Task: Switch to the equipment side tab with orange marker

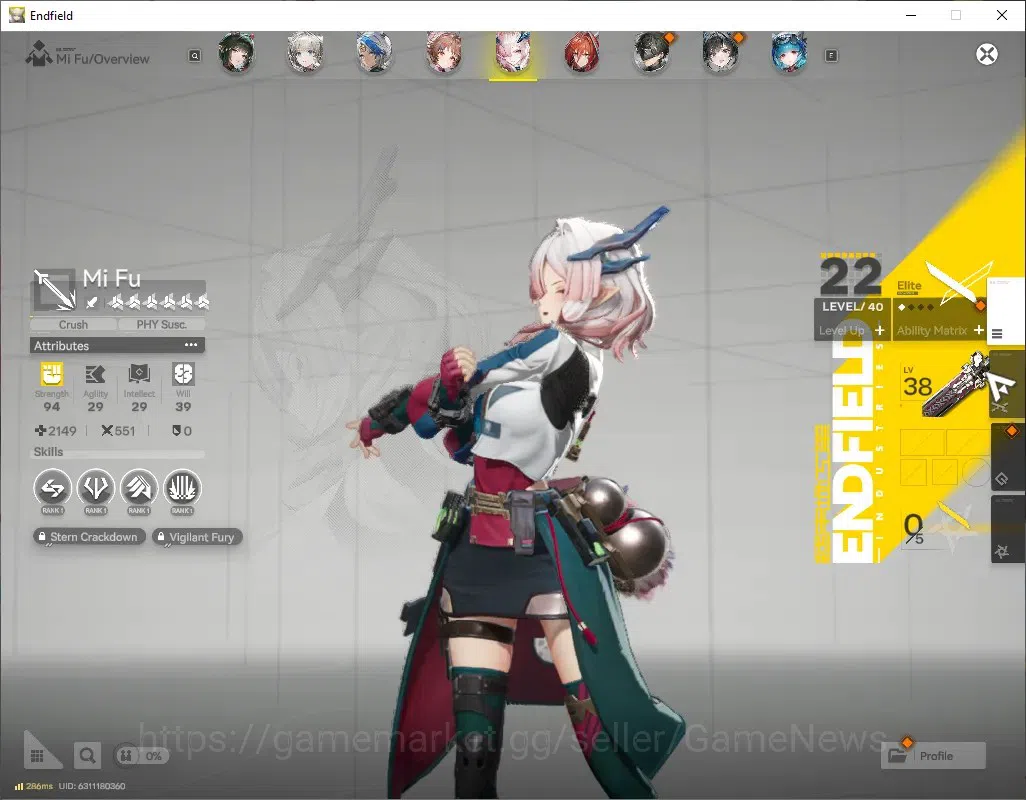Action: [1008, 458]
